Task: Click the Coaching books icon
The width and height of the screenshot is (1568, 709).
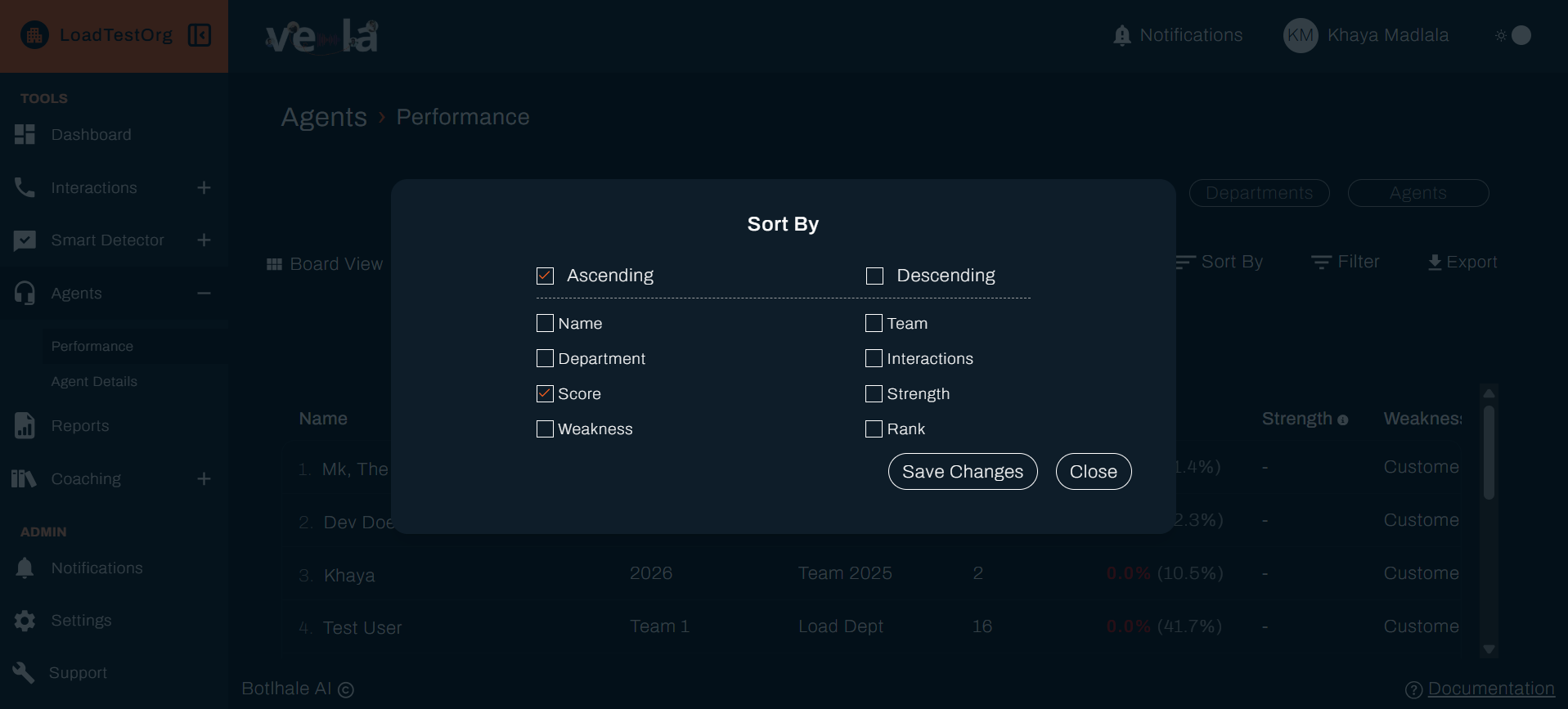Action: point(25,479)
